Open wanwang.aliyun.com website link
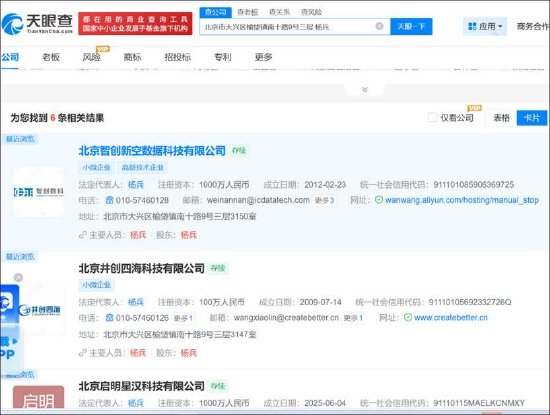This screenshot has width=550, height=415. [462, 200]
